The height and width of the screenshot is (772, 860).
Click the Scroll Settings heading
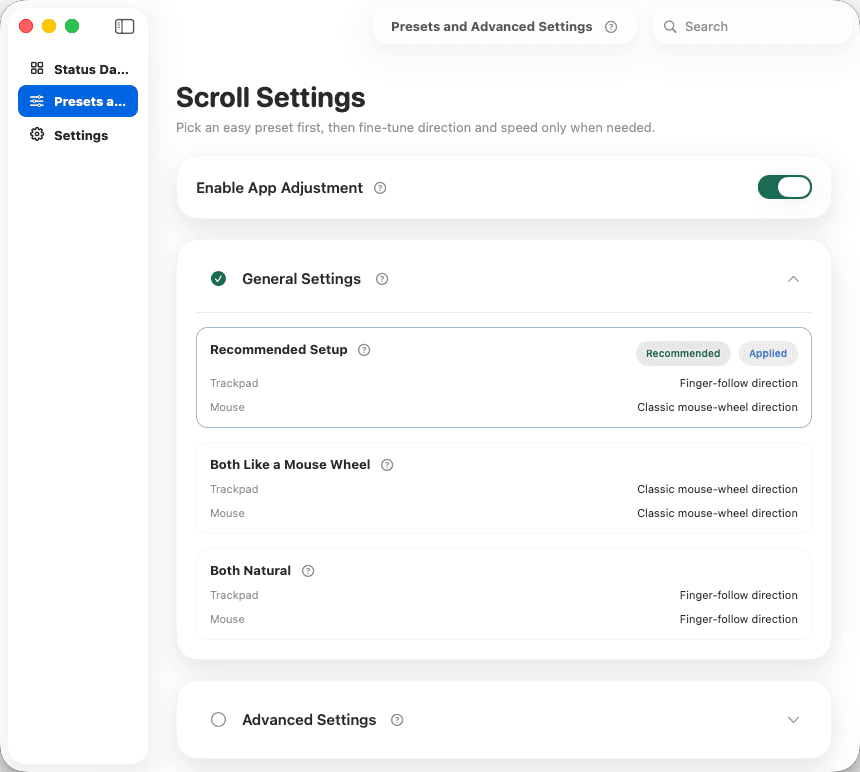(270, 98)
